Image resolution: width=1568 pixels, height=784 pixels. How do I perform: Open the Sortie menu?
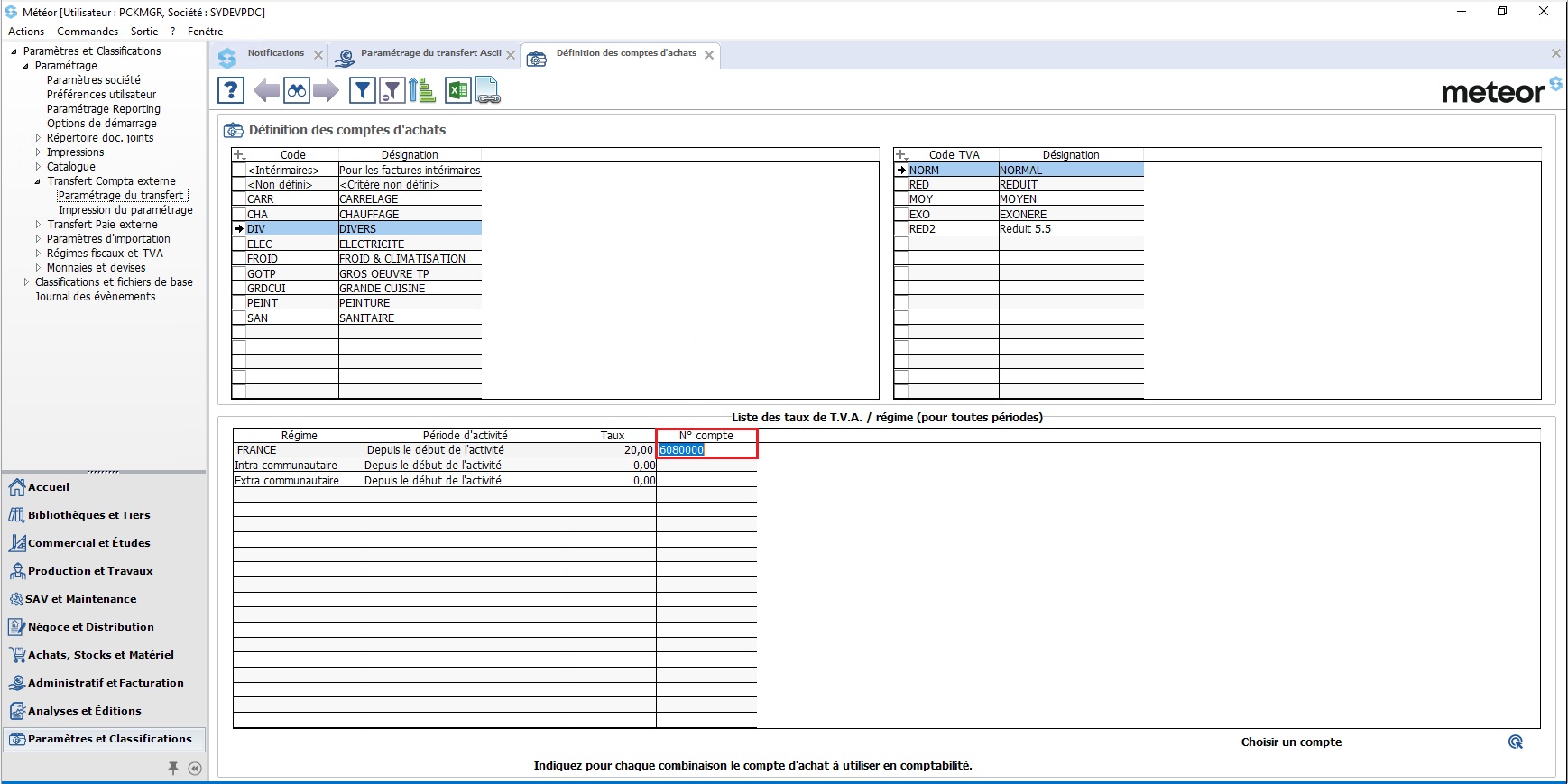click(x=144, y=32)
